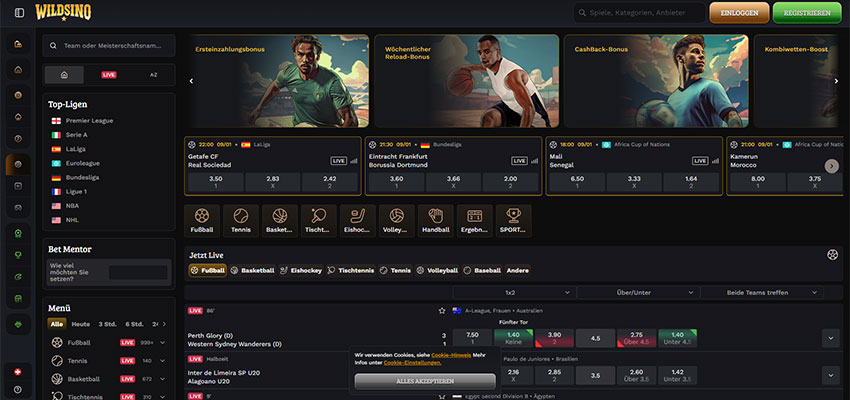850x400 pixels.
Task: Click the REGISTRIEREN button
Action: tap(807, 12)
